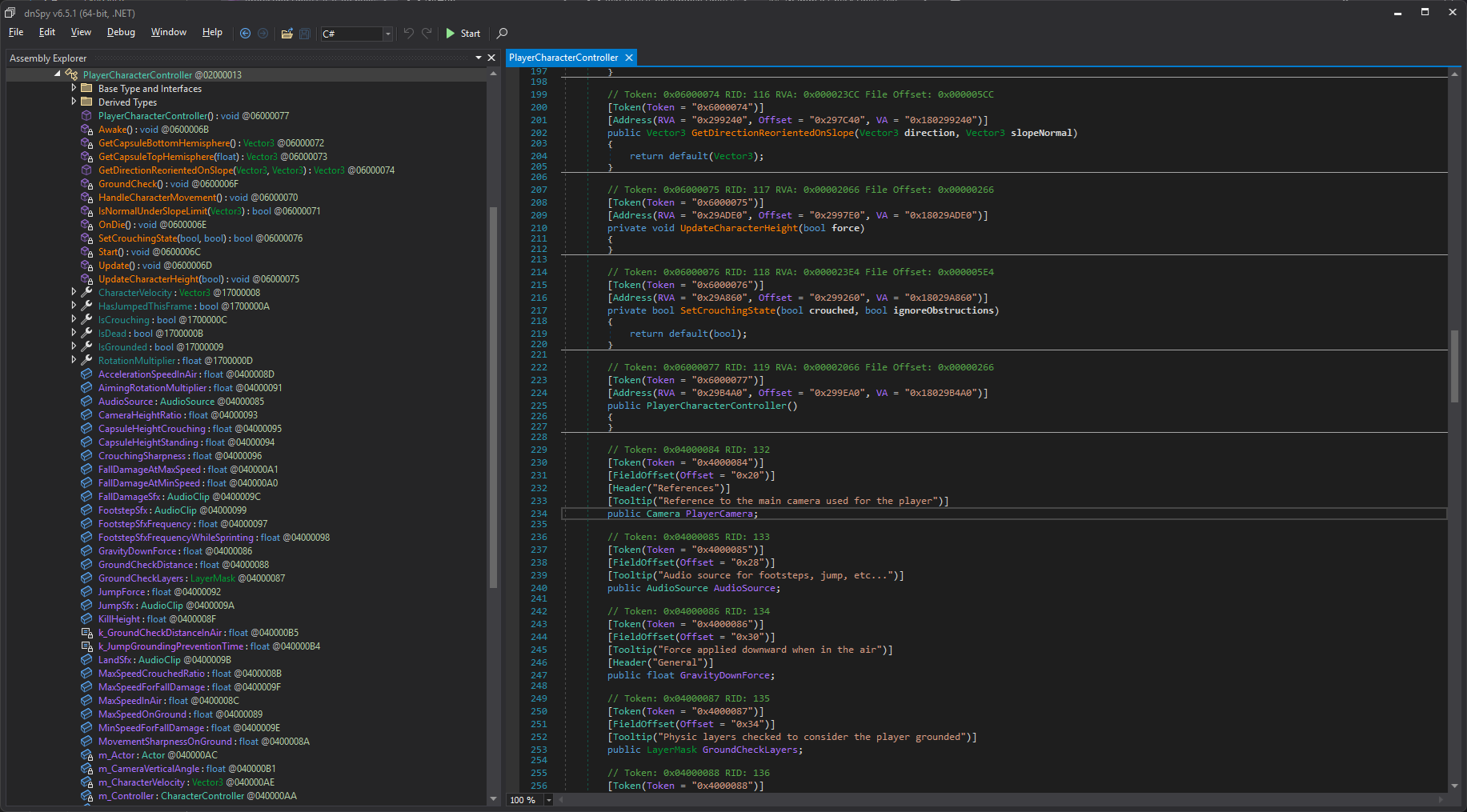Expand the IsDead property node
The height and width of the screenshot is (812, 1467).
[74, 333]
